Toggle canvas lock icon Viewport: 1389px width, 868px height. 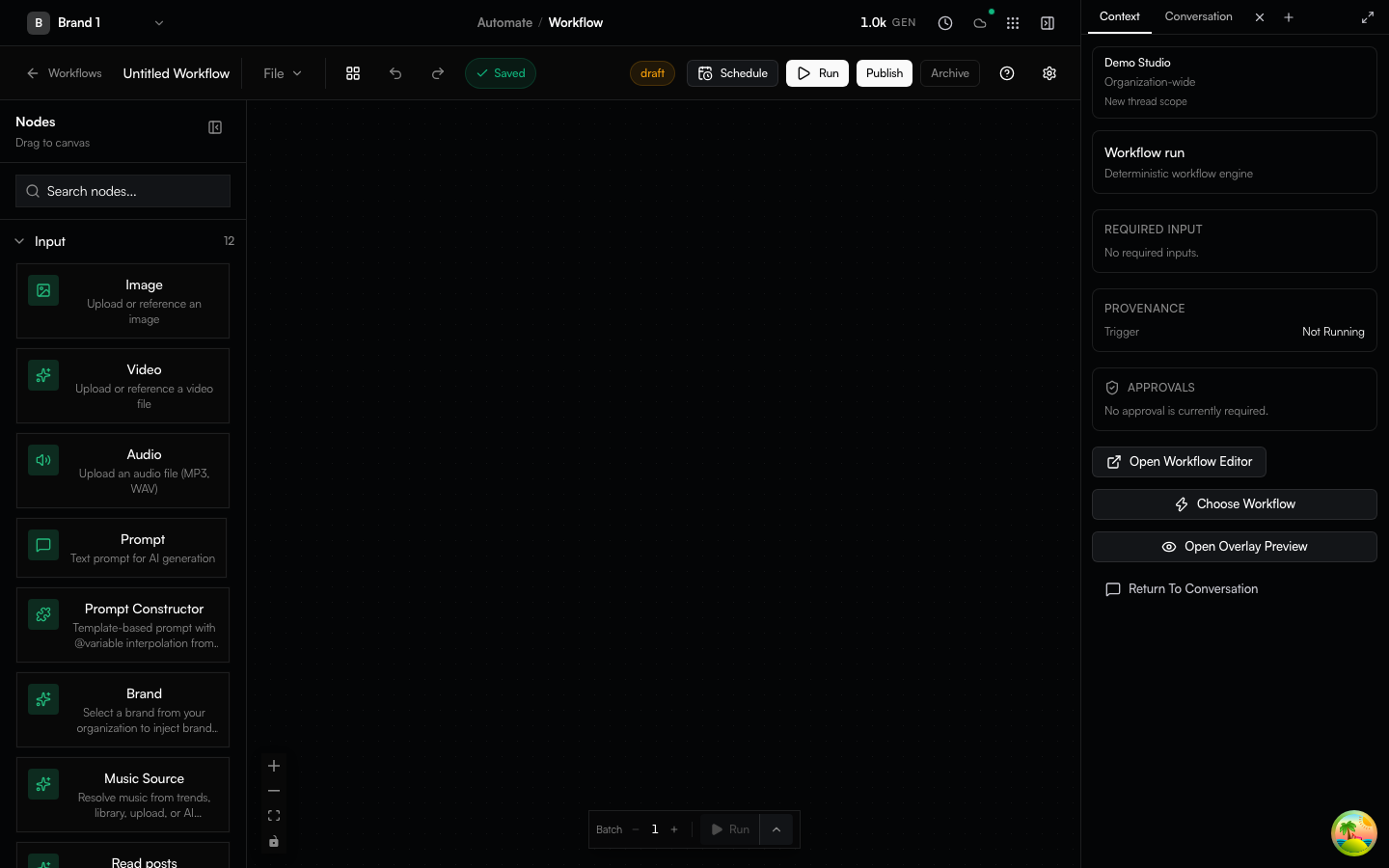pos(274,841)
